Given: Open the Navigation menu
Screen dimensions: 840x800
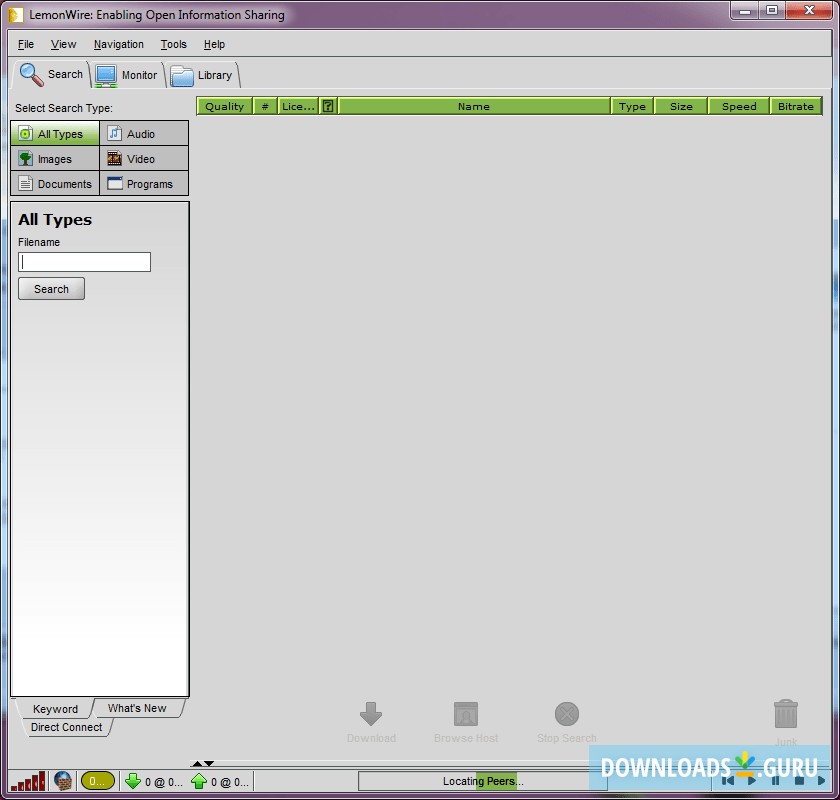Looking at the screenshot, I should [x=118, y=44].
